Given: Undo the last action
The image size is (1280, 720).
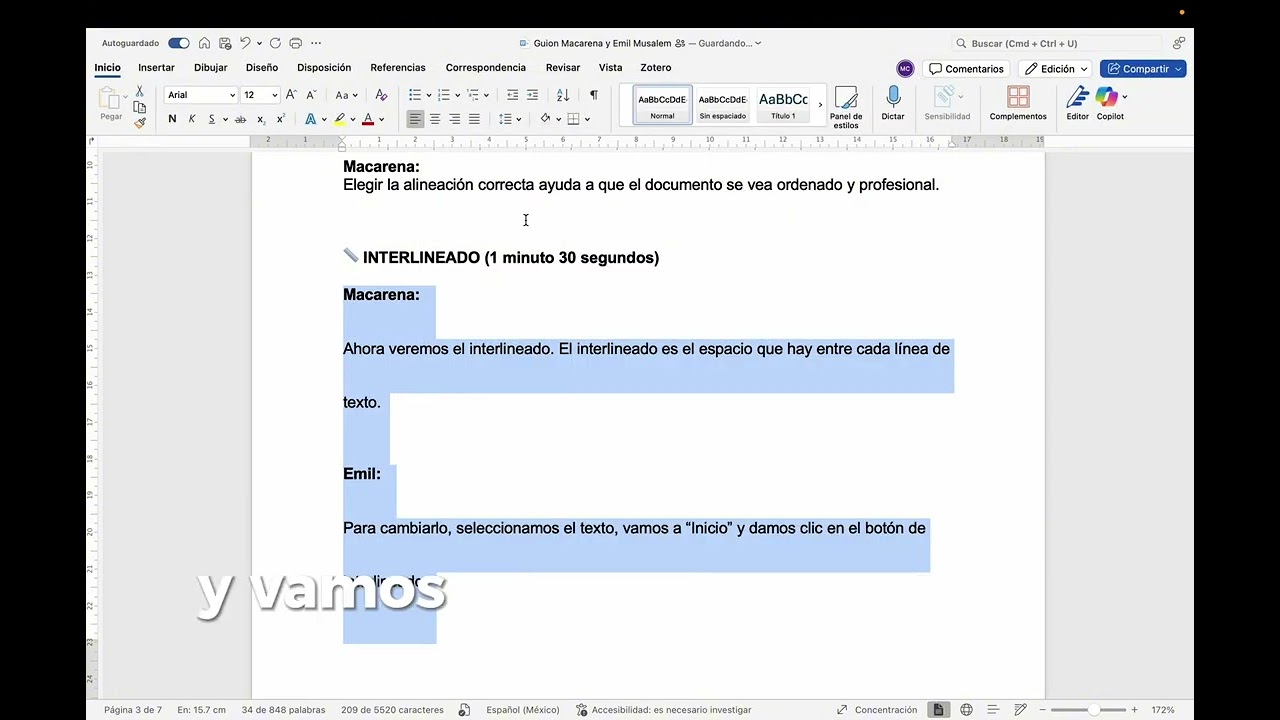Looking at the screenshot, I should tap(245, 43).
